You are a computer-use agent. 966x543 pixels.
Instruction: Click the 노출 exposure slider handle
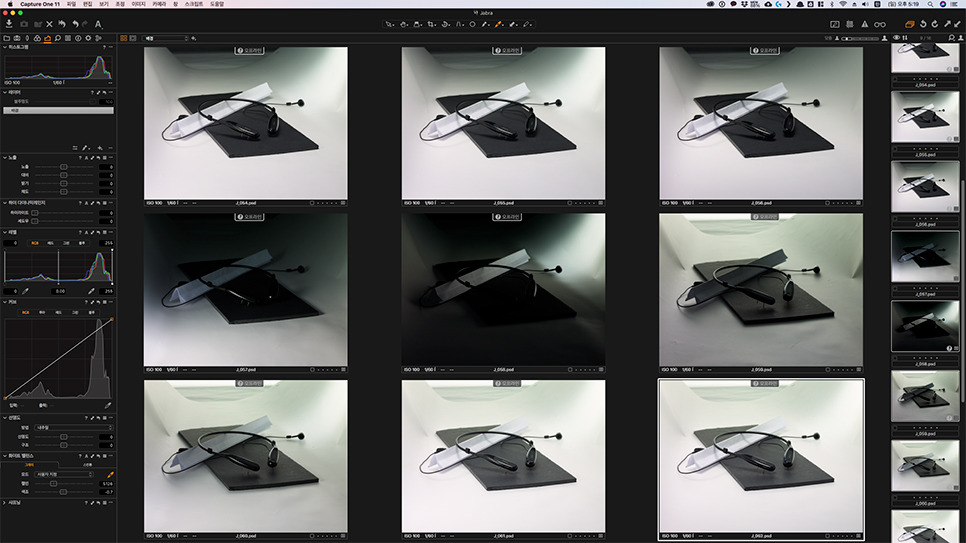63,167
